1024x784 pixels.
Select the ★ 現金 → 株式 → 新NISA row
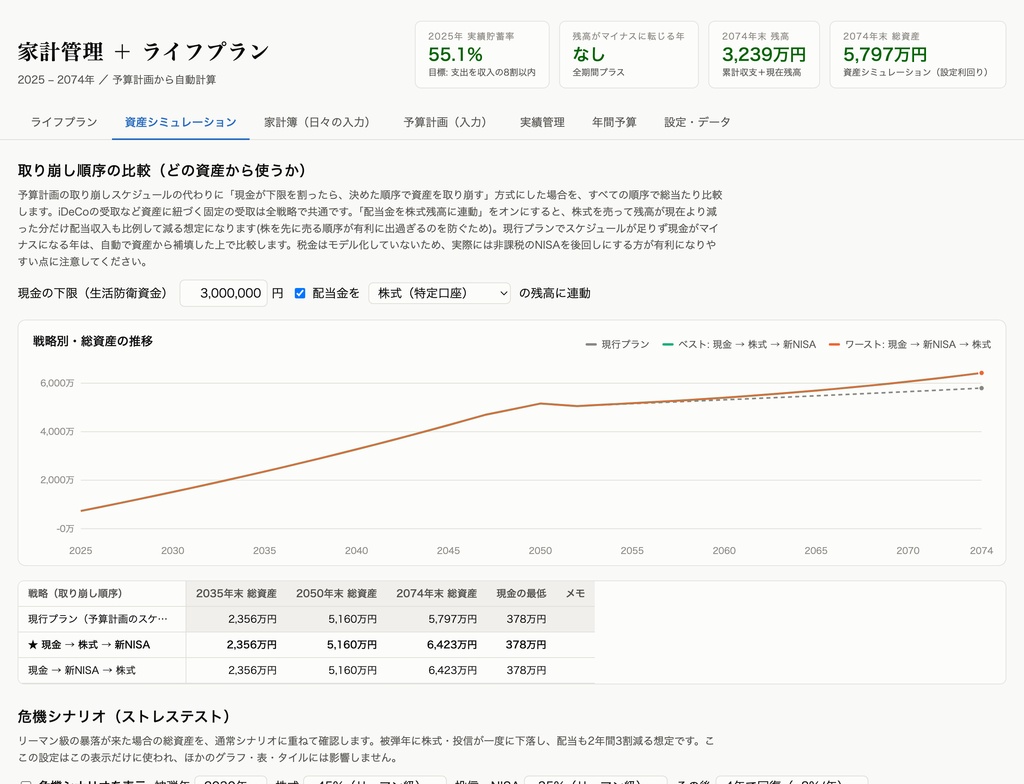306,645
